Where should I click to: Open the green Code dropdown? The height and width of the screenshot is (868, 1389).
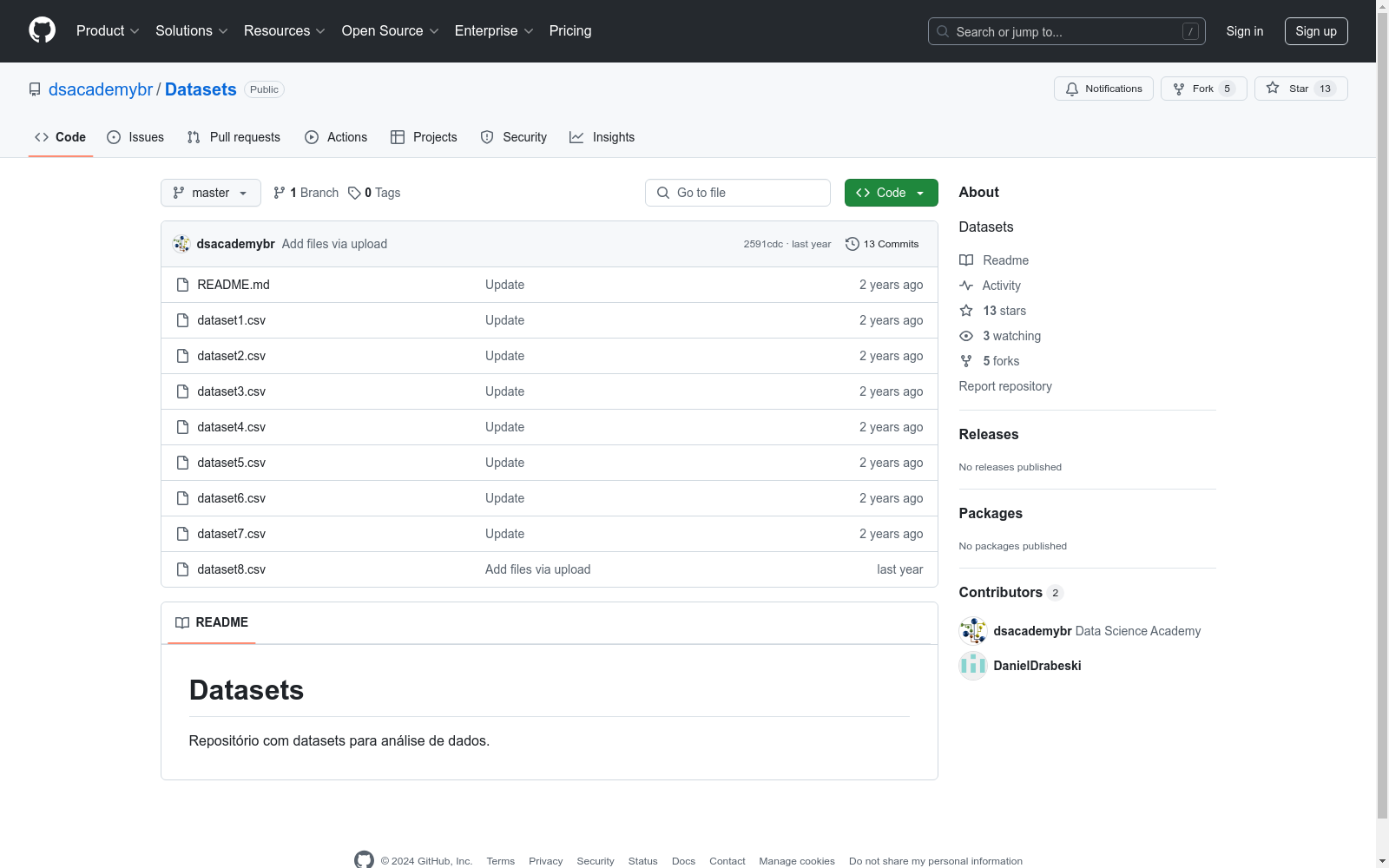tap(891, 193)
